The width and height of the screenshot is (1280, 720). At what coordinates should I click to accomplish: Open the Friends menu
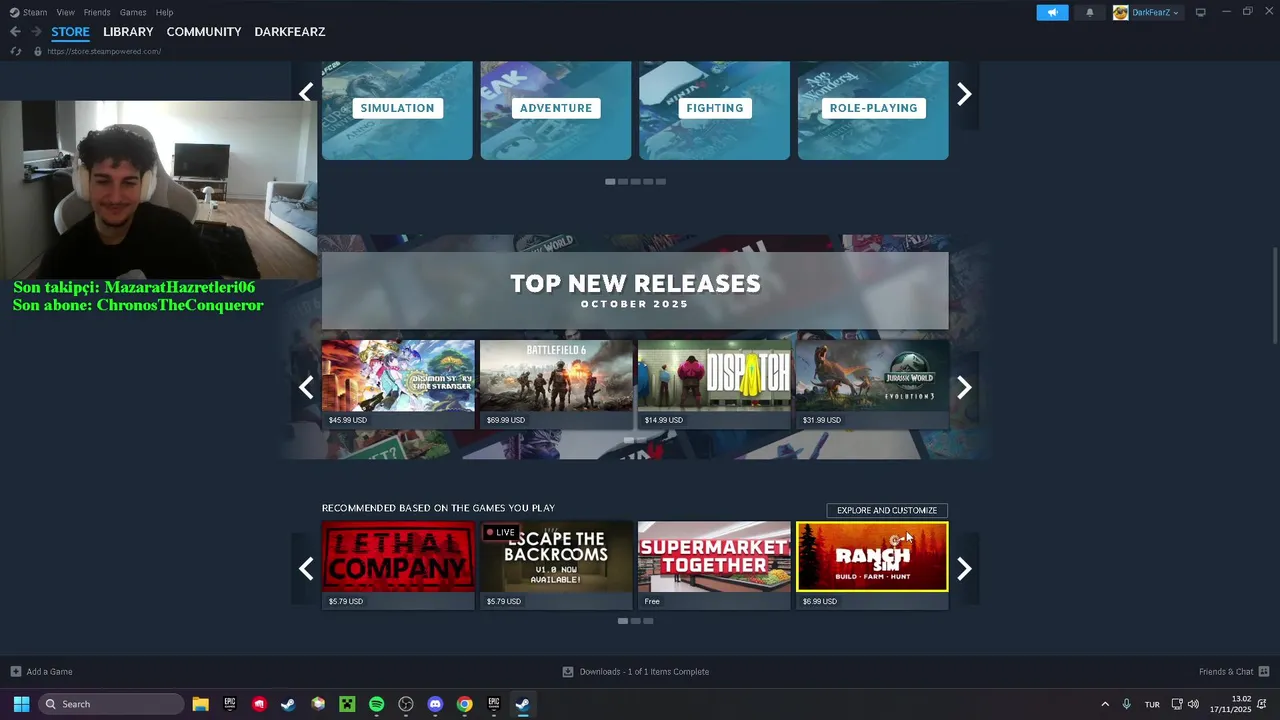click(x=97, y=12)
